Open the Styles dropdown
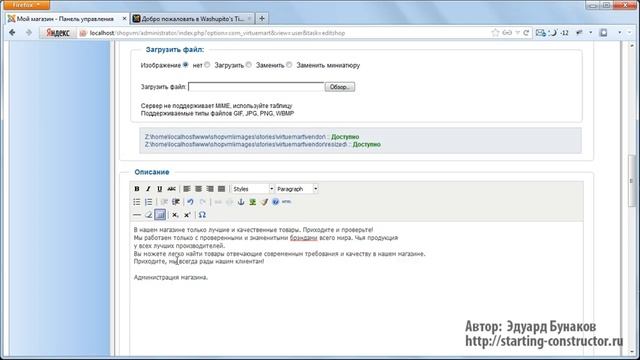 click(252, 189)
